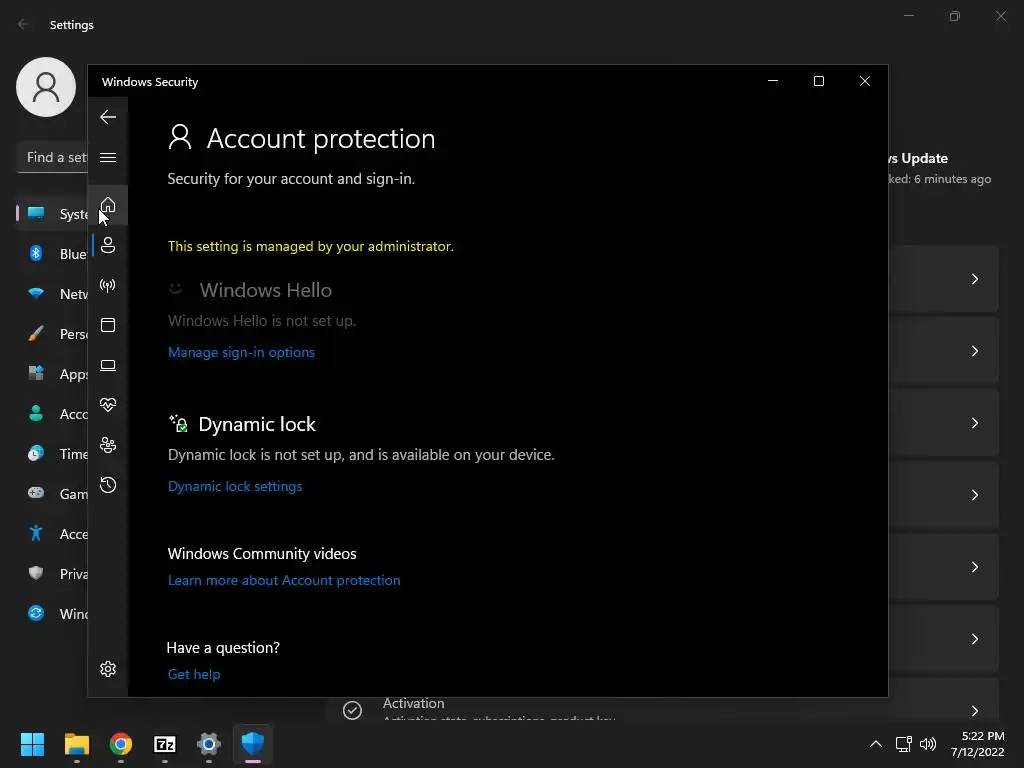
Task: Click the Find a setting search box
Action: 52,157
